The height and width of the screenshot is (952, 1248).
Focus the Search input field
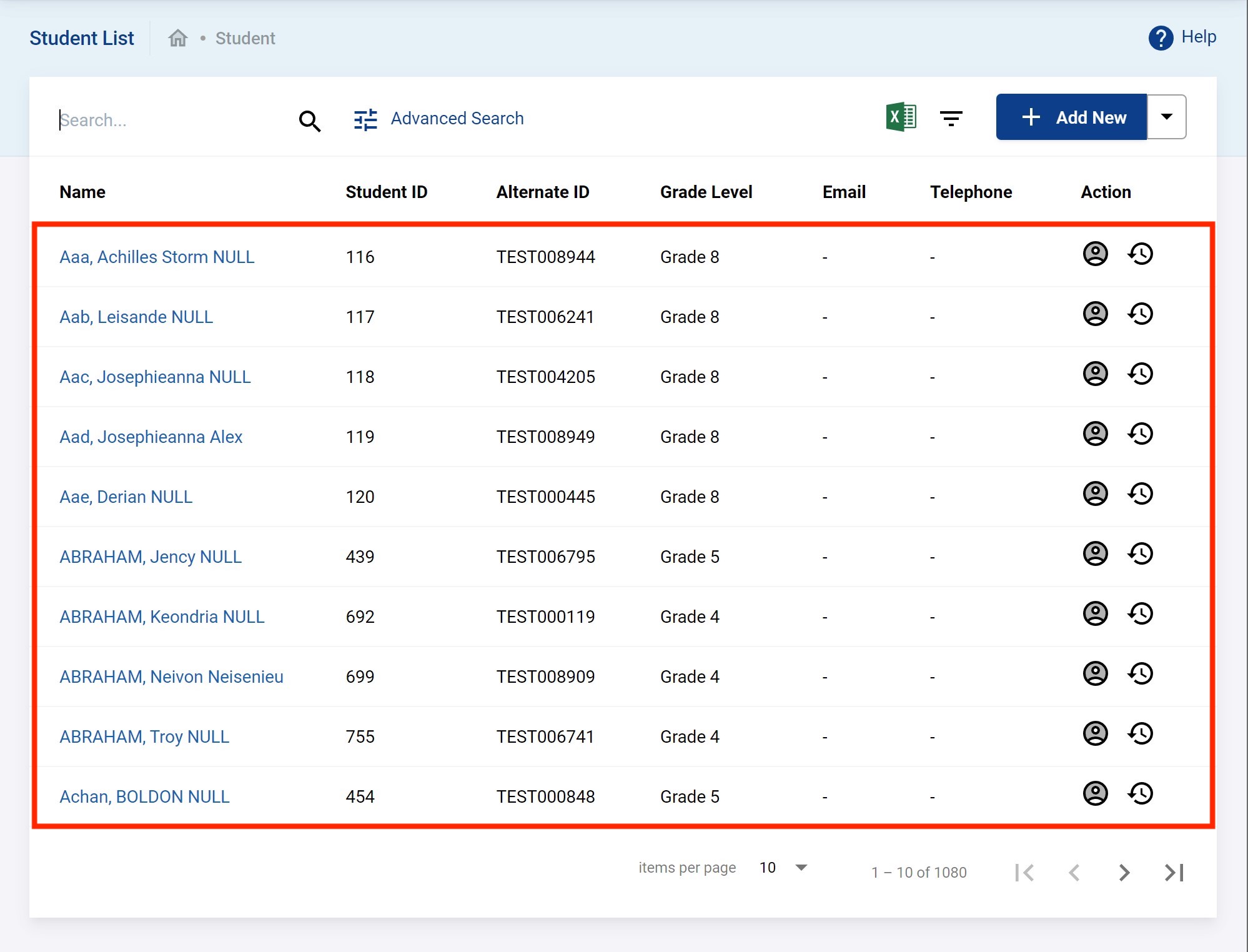point(169,120)
